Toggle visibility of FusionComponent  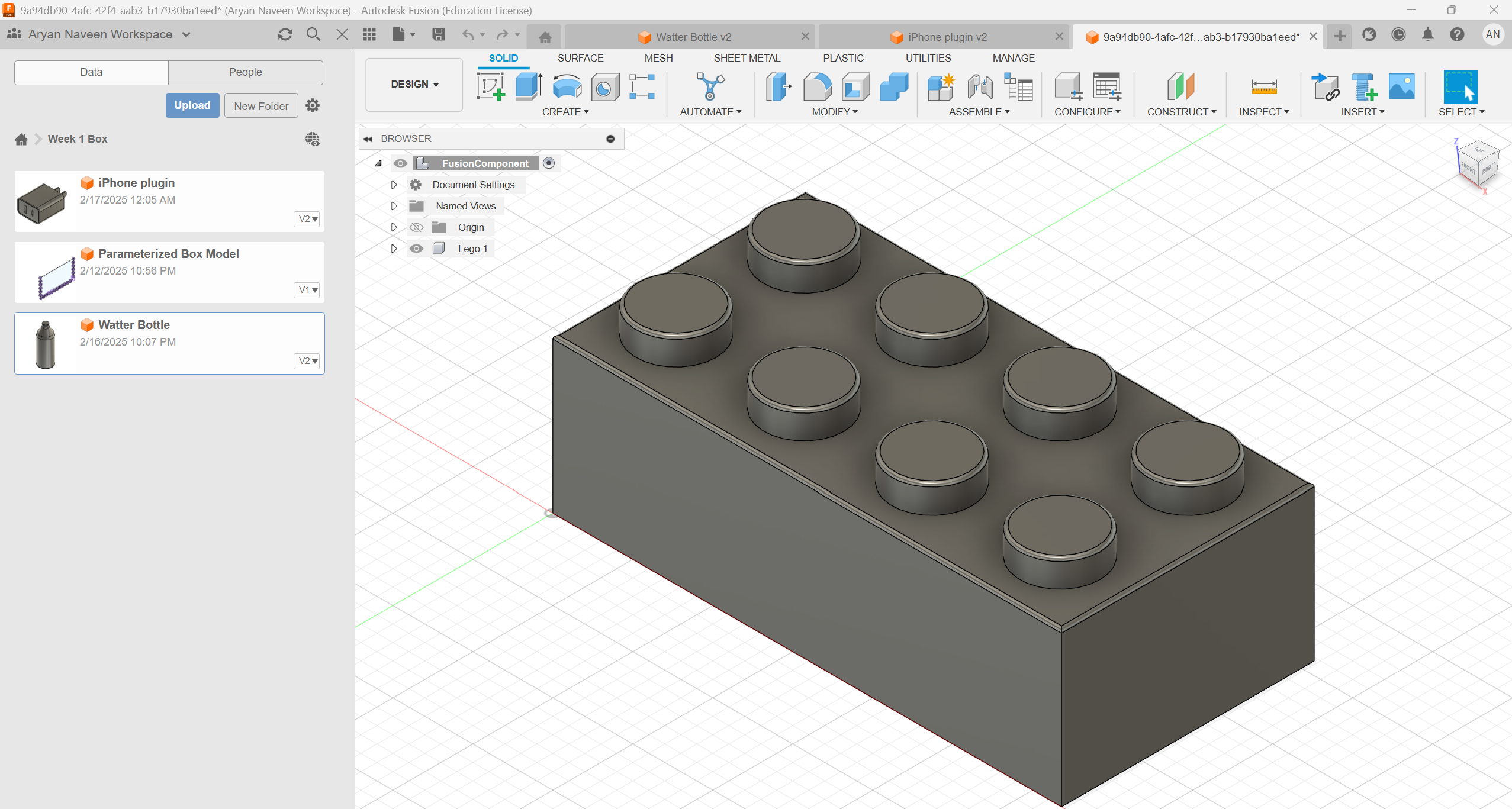tap(400, 163)
